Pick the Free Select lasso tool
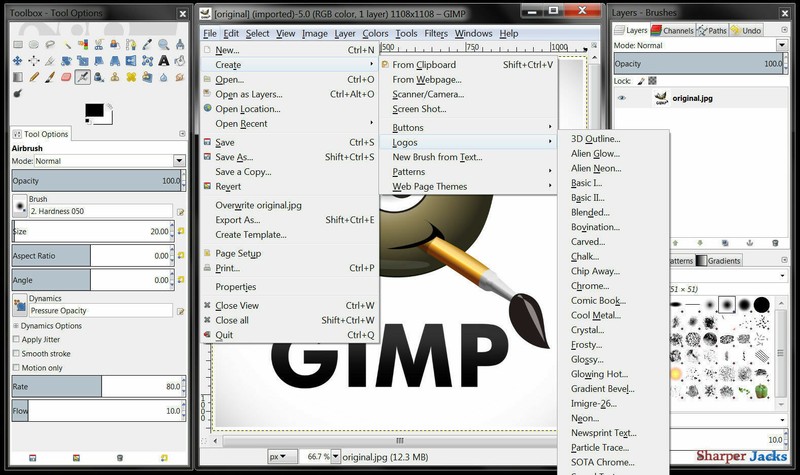This screenshot has height=475, width=800. (x=50, y=44)
